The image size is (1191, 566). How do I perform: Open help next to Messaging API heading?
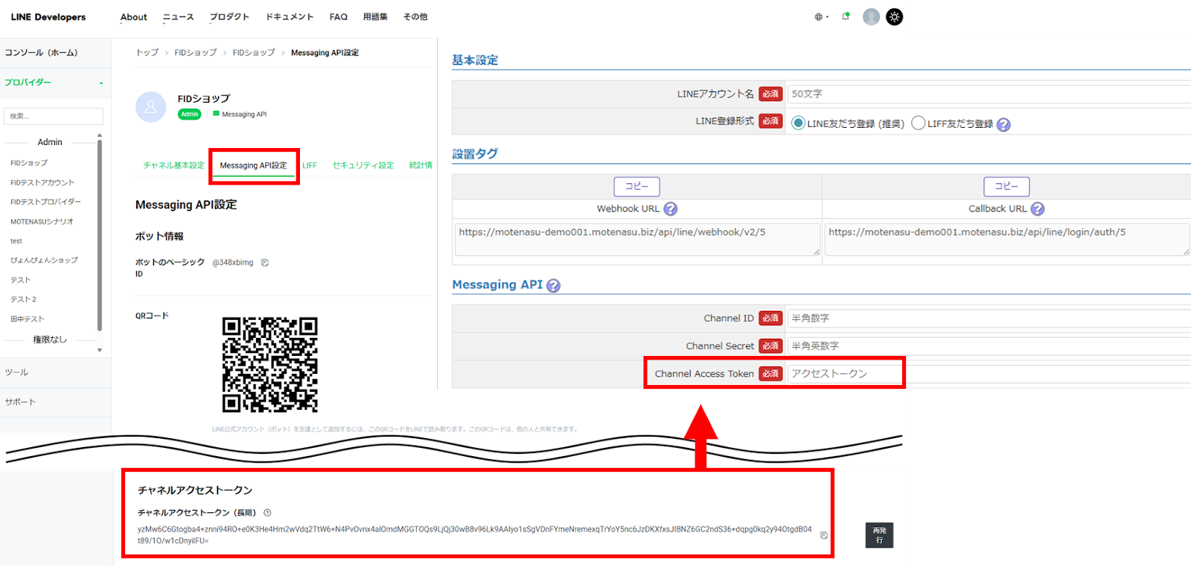(x=553, y=285)
